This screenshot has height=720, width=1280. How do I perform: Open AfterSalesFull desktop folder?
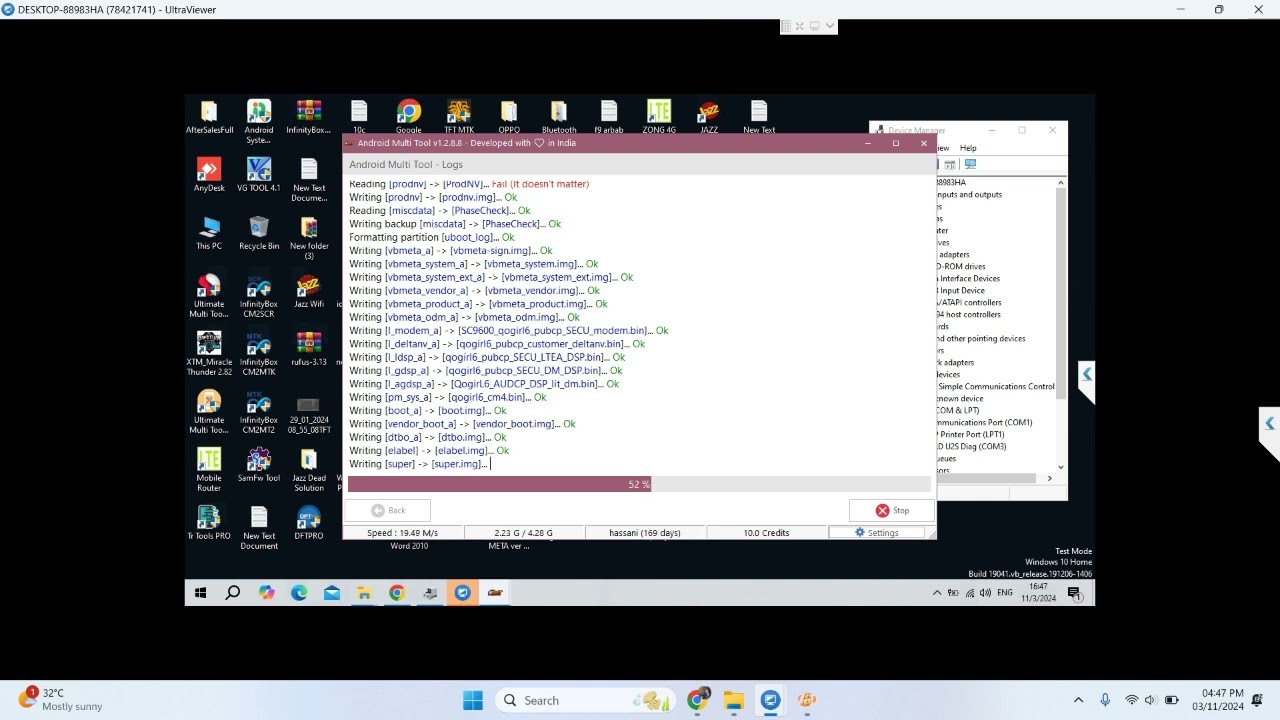point(209,118)
